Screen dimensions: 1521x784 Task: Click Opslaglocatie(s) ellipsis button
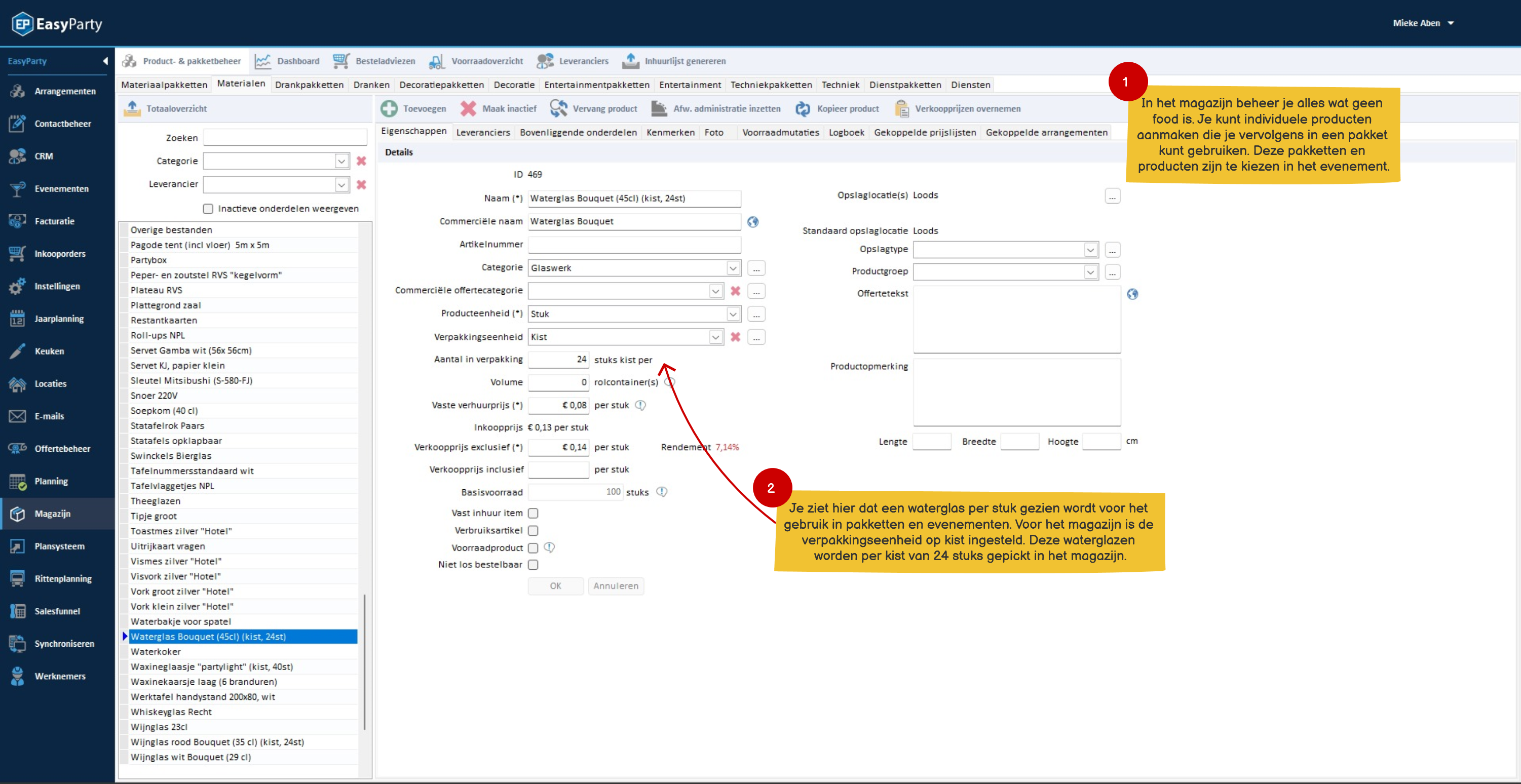1112,196
